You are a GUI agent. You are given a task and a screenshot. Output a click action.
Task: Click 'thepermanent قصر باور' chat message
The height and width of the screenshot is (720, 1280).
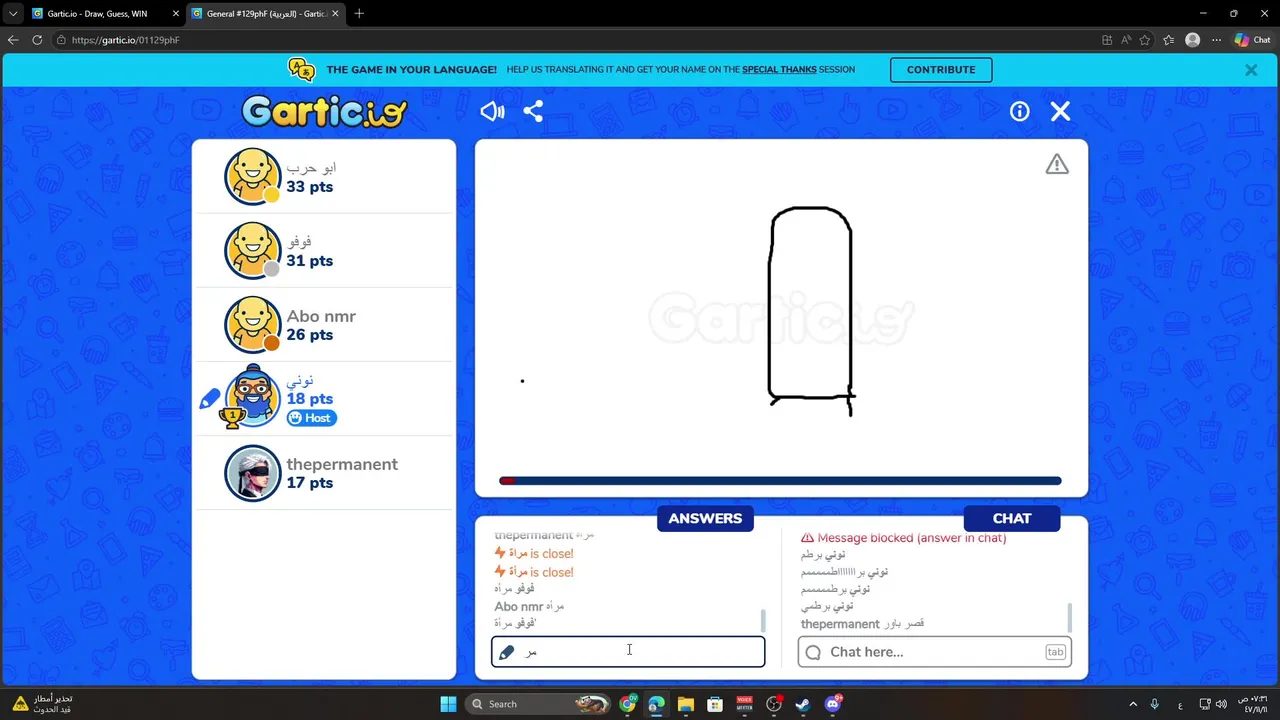pyautogui.click(x=862, y=624)
